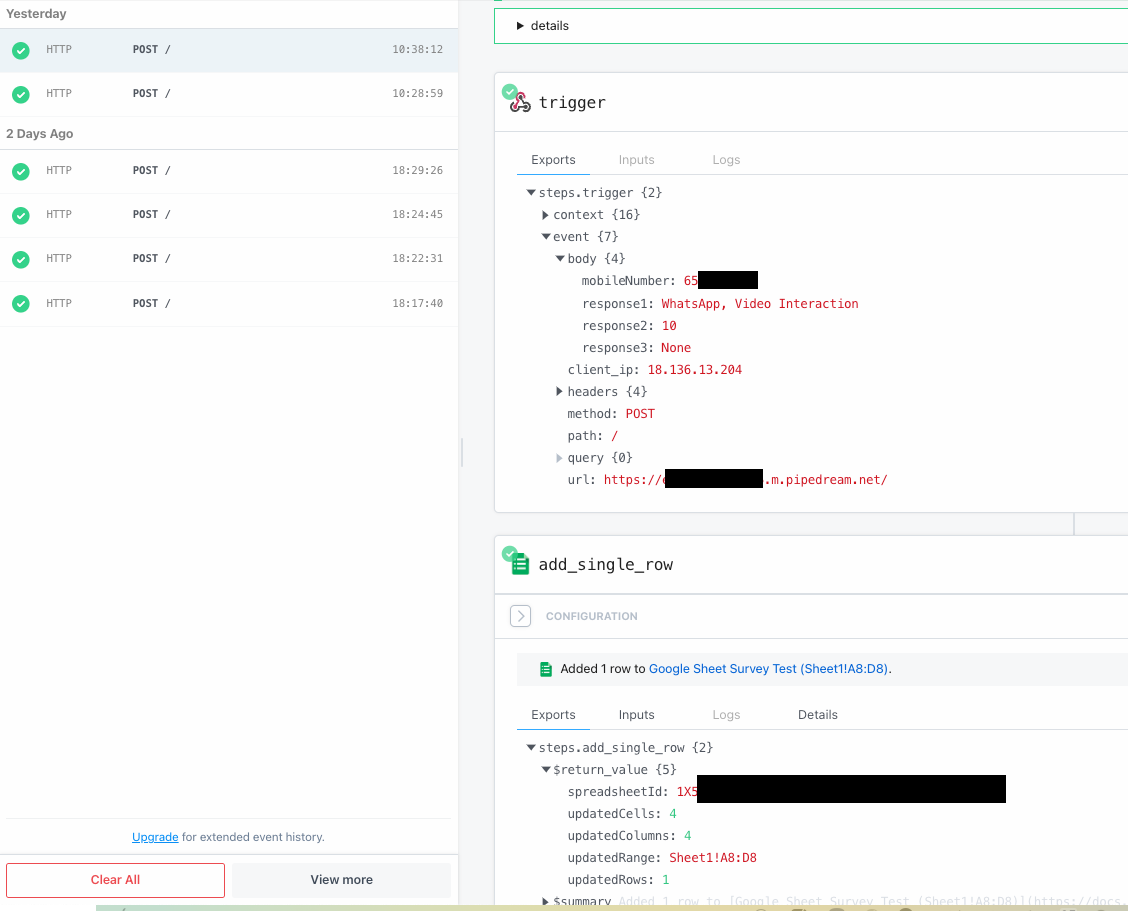Click the green check icon of 10:38:12 event
This screenshot has height=911, width=1128.
tap(21, 50)
